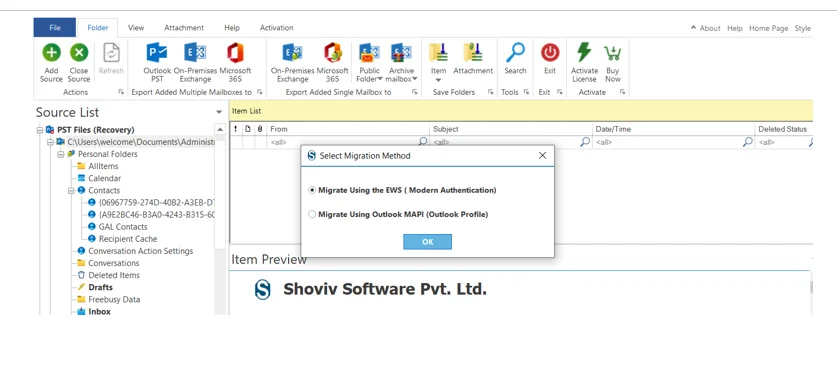This screenshot has width=837, height=377.
Task: Click the importance exclamation column header
Action: pyautogui.click(x=236, y=129)
